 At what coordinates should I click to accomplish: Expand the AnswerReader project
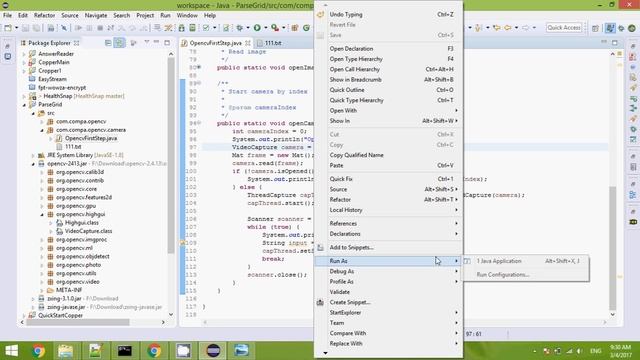(24, 54)
